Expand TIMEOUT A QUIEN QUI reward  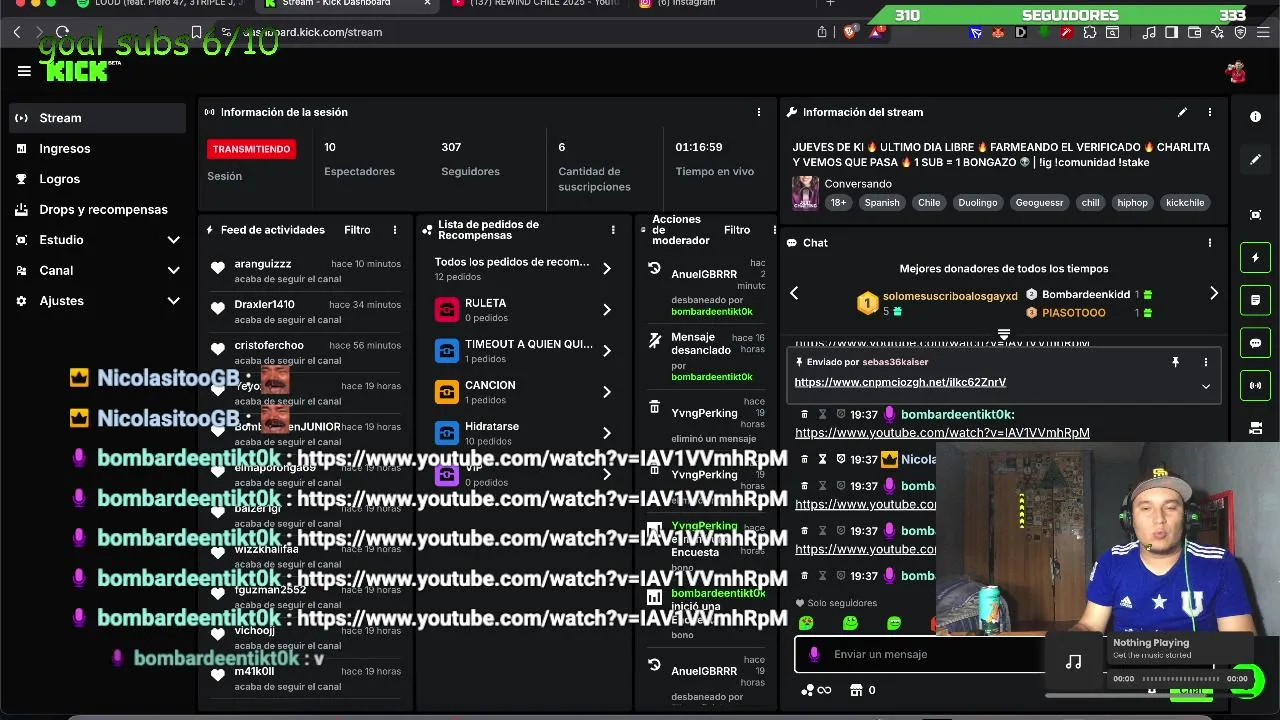[x=606, y=351]
